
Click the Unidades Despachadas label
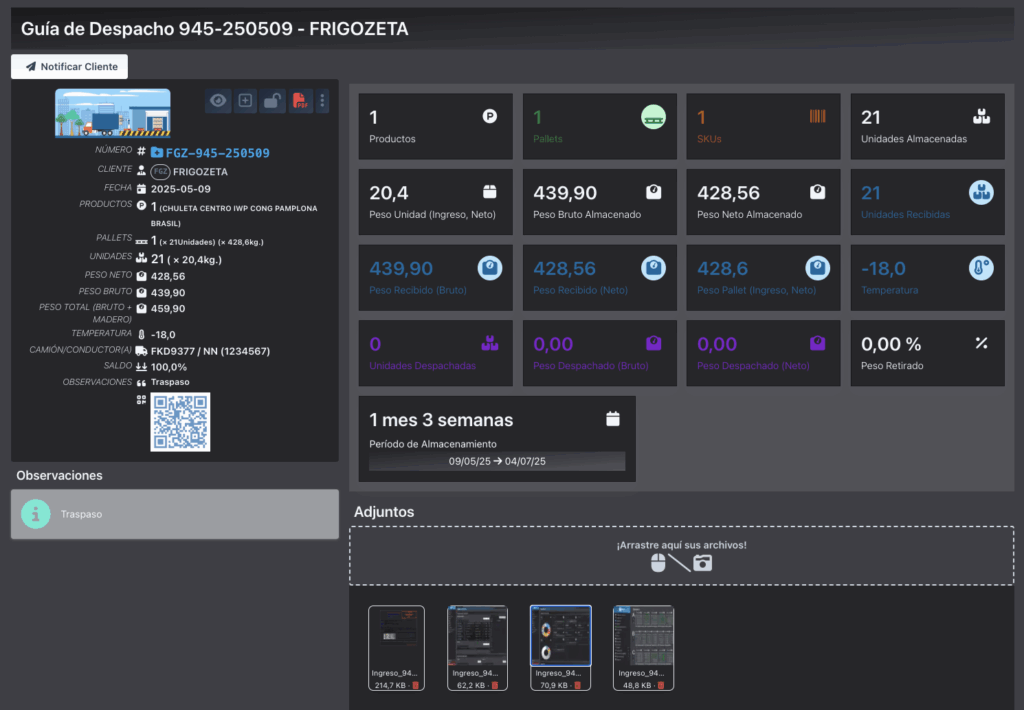click(x=422, y=366)
